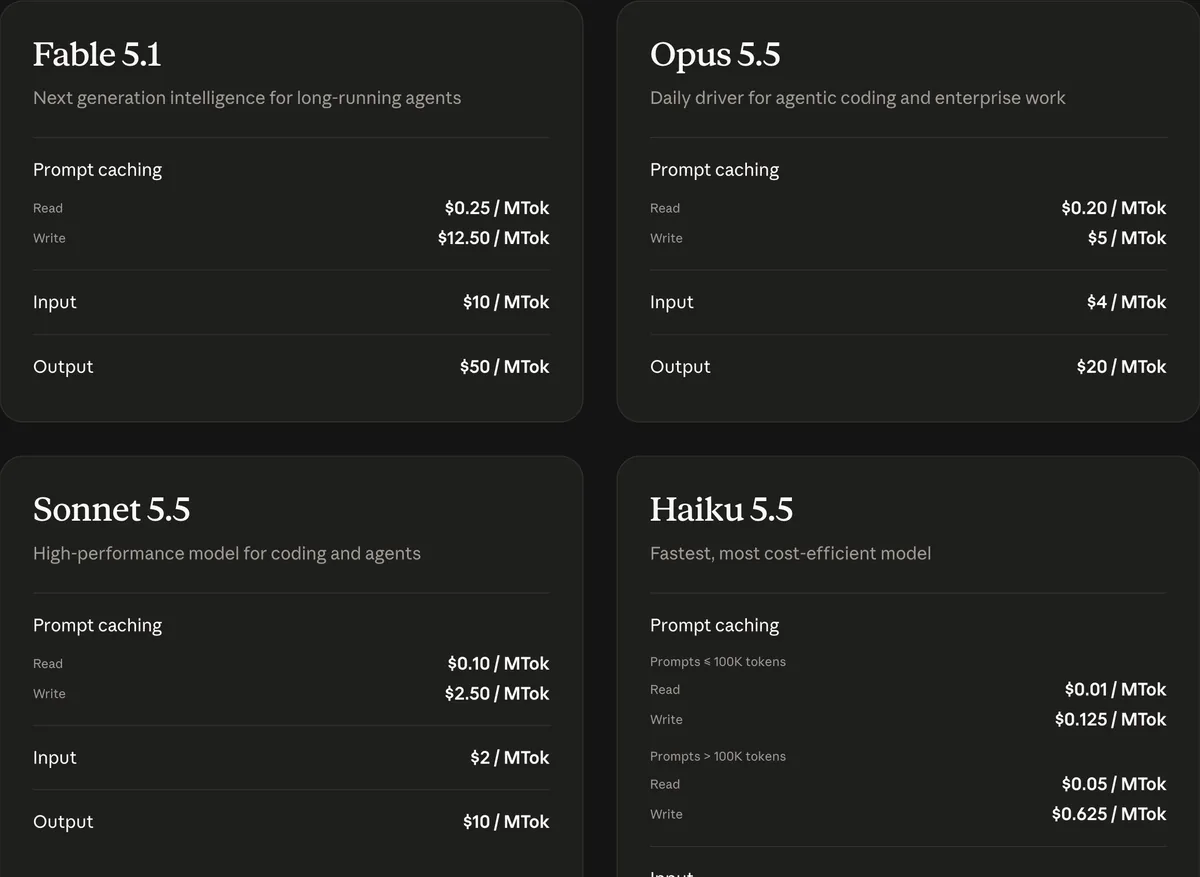This screenshot has width=1200, height=877.
Task: Click the $0.05 / MTok cache read price
Action: pos(1114,785)
